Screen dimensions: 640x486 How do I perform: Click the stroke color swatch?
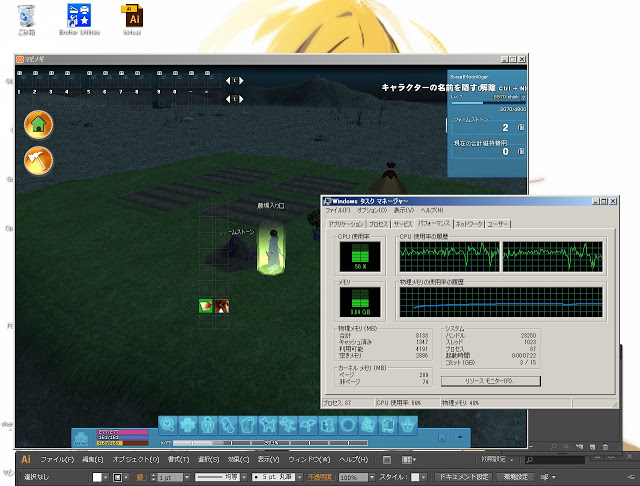coord(118,477)
